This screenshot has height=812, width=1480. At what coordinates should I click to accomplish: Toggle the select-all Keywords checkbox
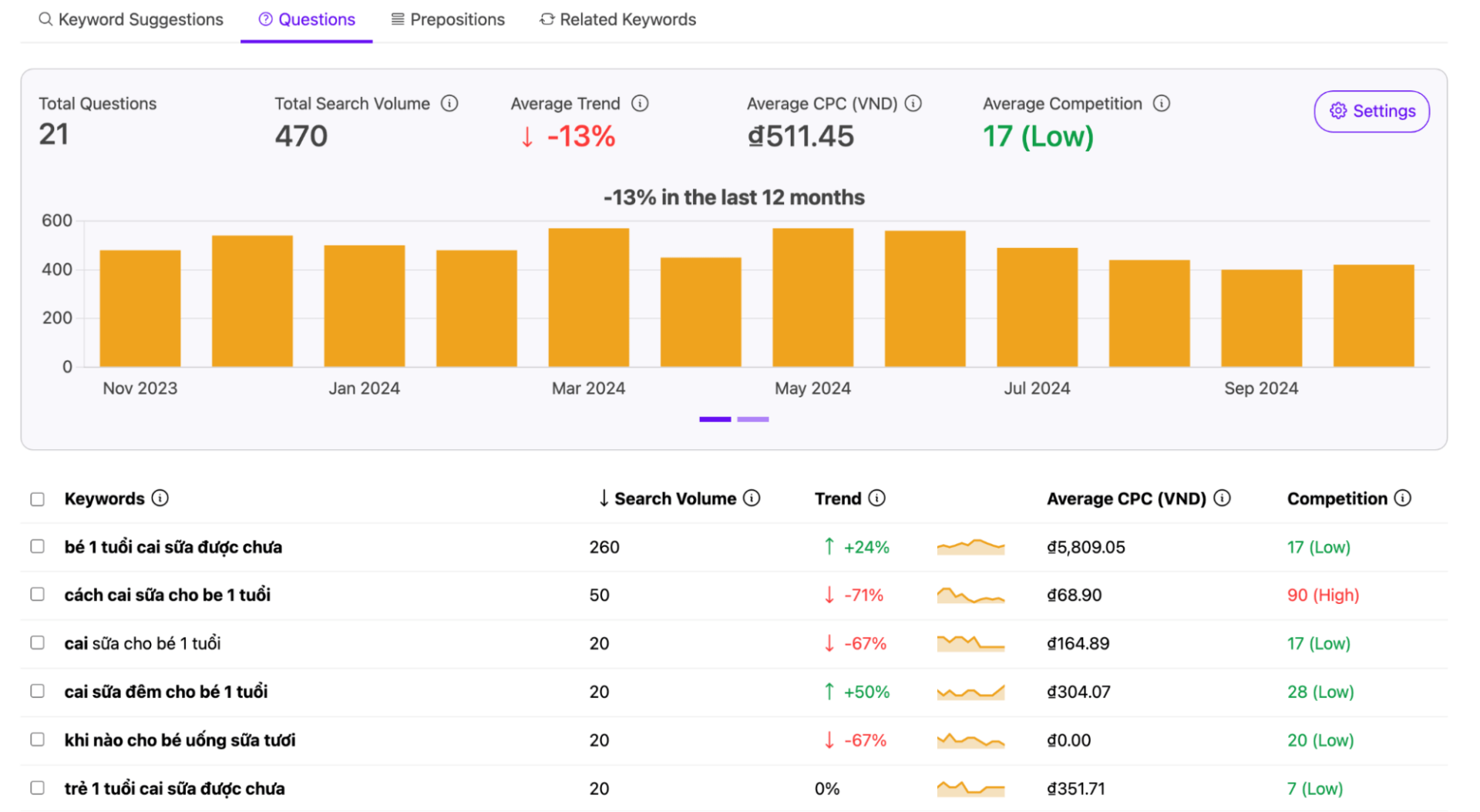37,499
